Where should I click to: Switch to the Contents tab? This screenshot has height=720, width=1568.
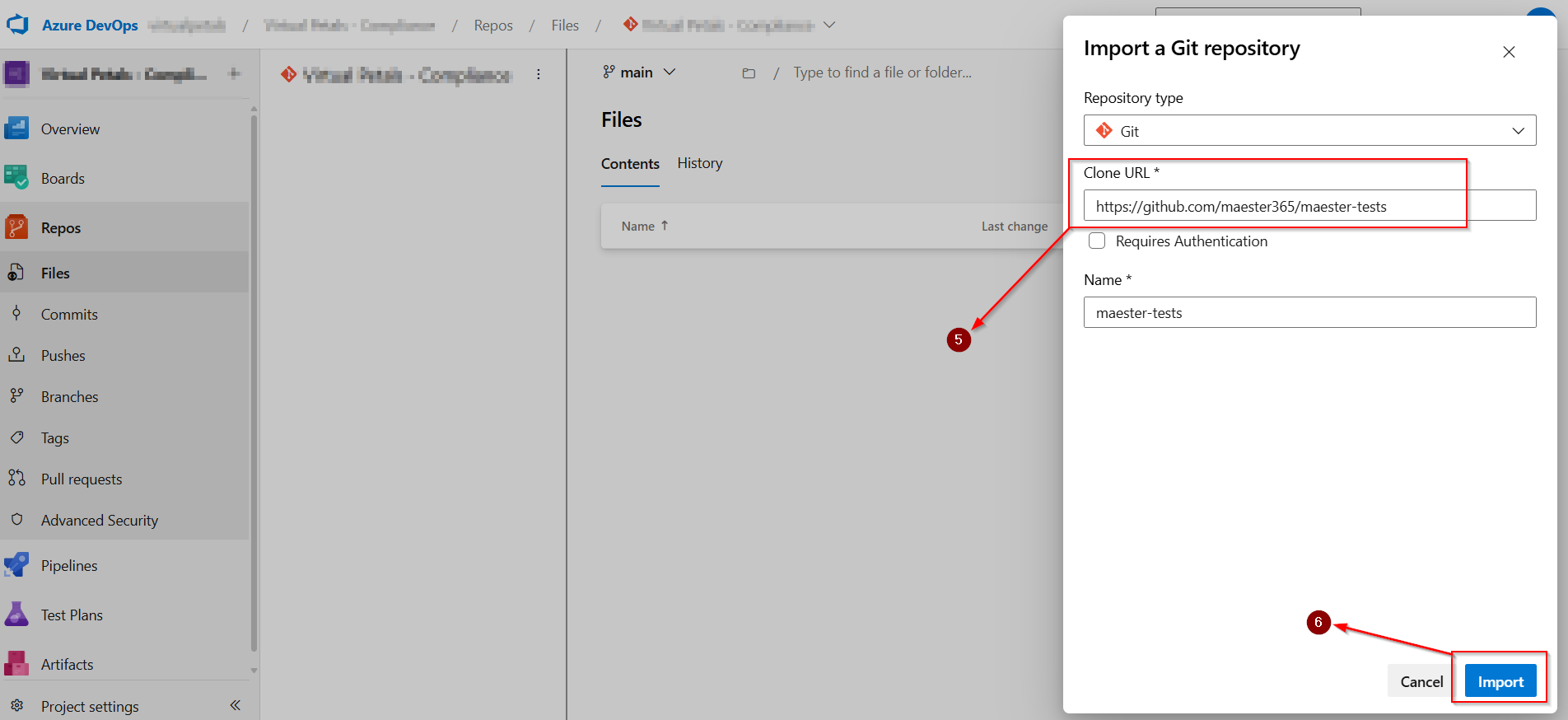[x=630, y=164]
